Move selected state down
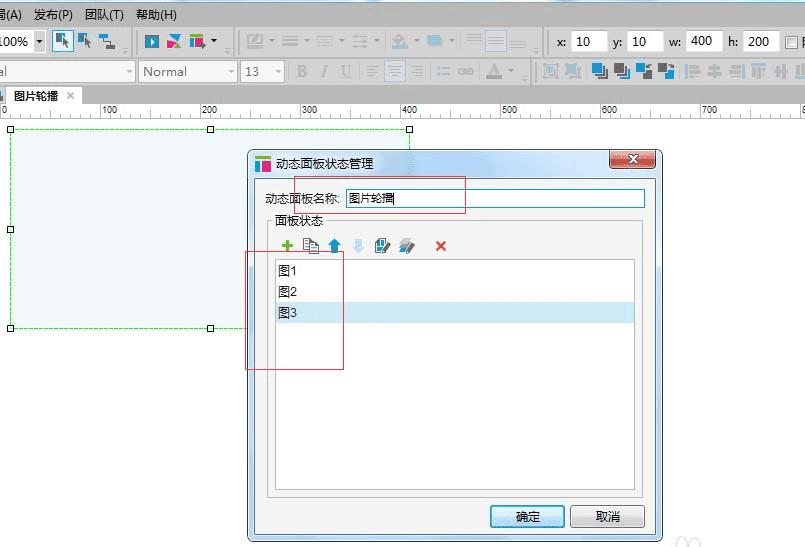 pyautogui.click(x=358, y=246)
